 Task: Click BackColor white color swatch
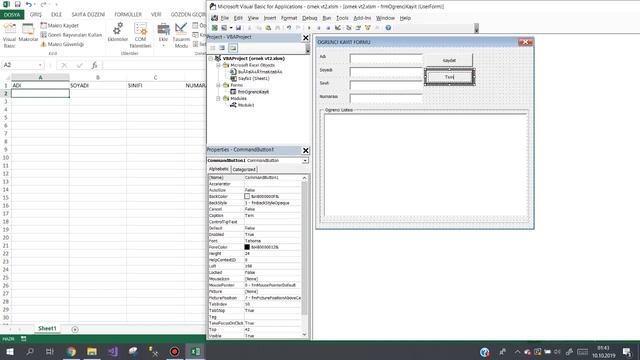(x=247, y=196)
